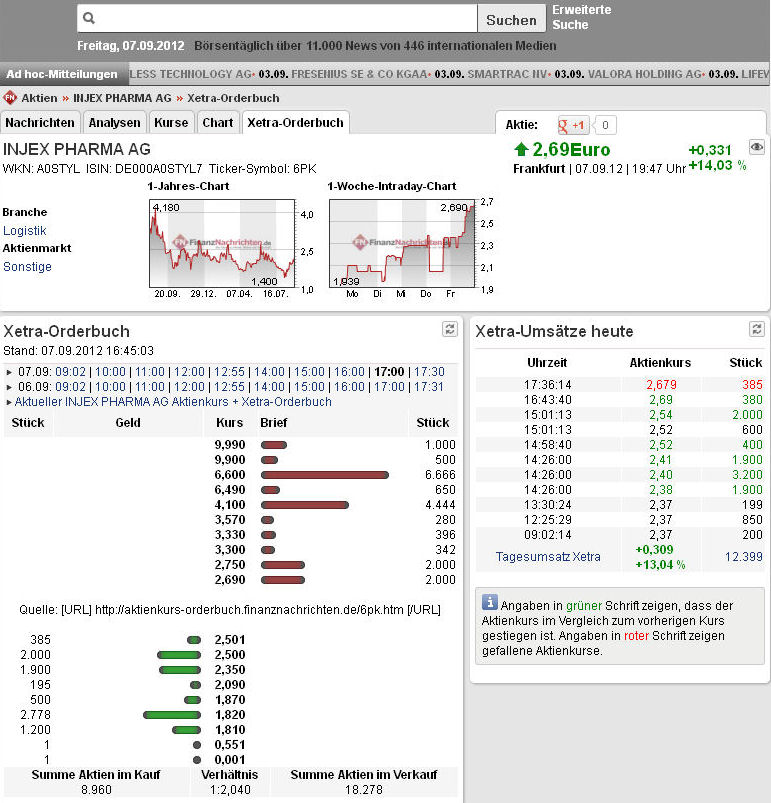Click the red bar for Brief 4,100
This screenshot has height=803, width=771.
pos(305,505)
